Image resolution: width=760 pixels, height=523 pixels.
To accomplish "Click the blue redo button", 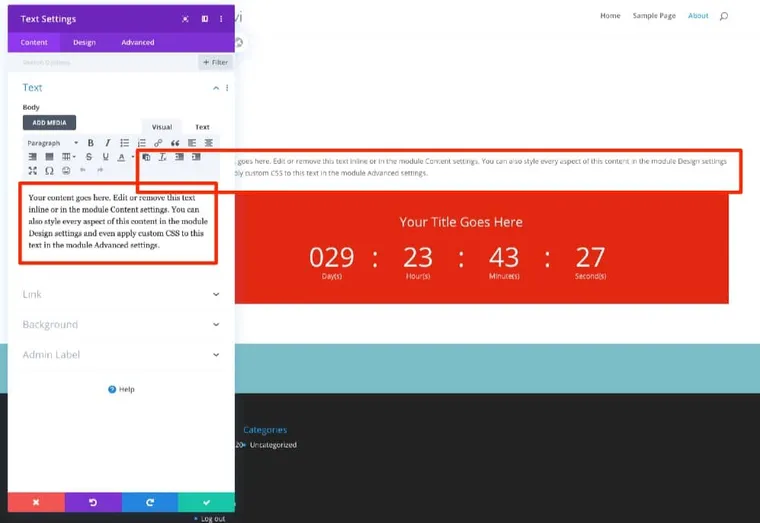I will pos(150,502).
